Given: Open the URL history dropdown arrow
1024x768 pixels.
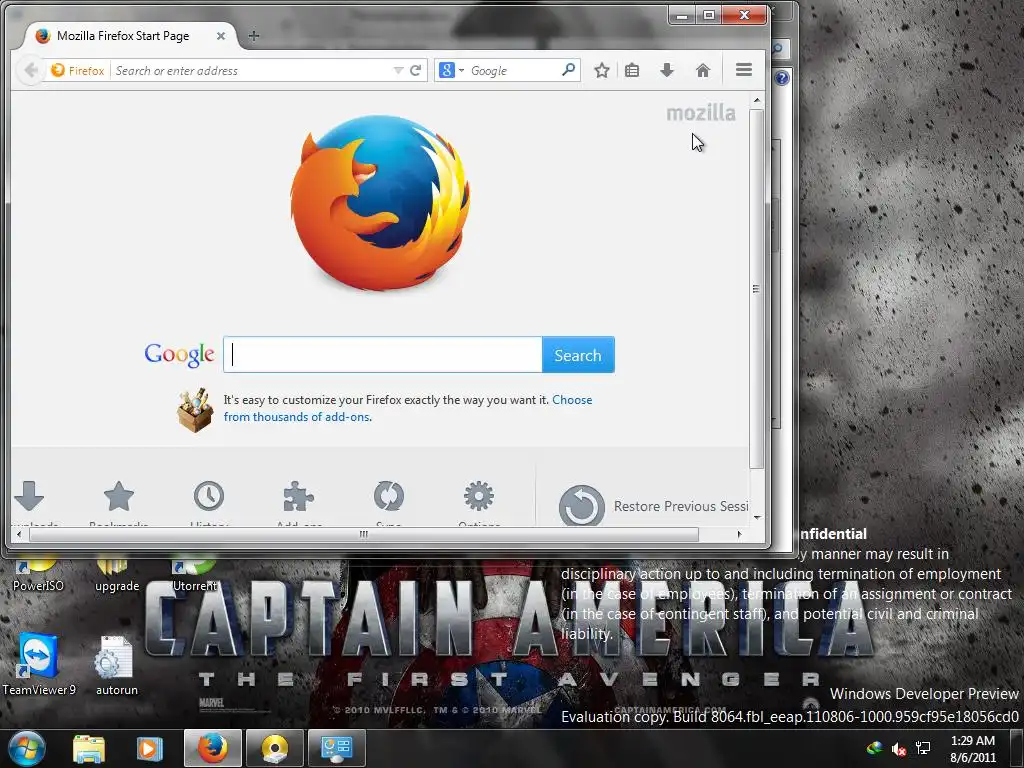Looking at the screenshot, I should (398, 70).
